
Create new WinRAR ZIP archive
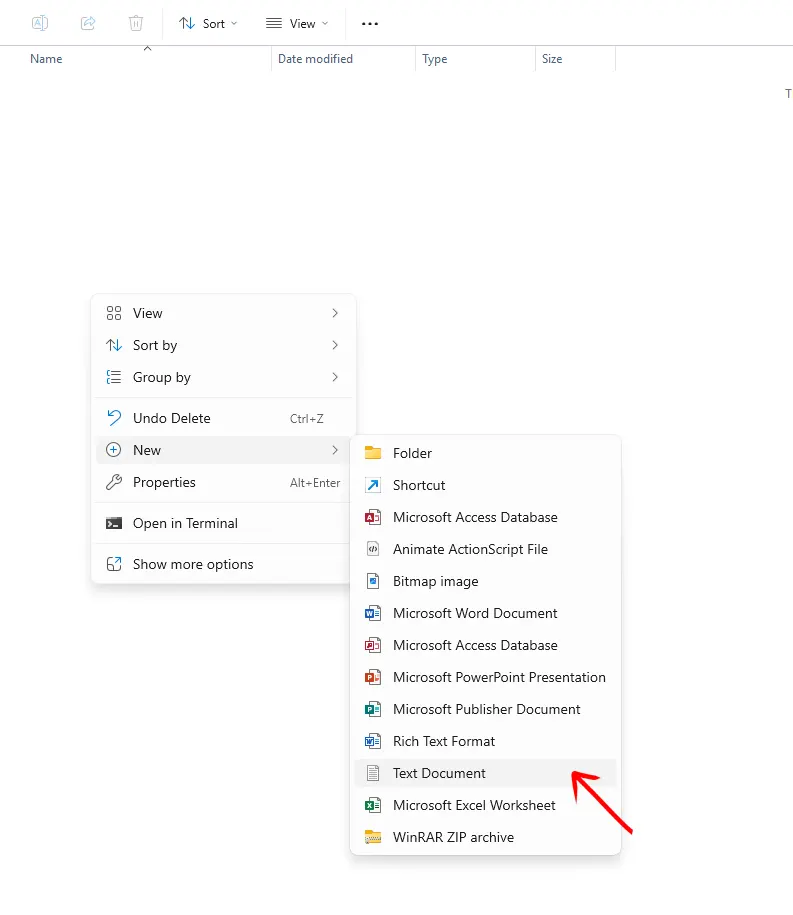[x=453, y=837]
